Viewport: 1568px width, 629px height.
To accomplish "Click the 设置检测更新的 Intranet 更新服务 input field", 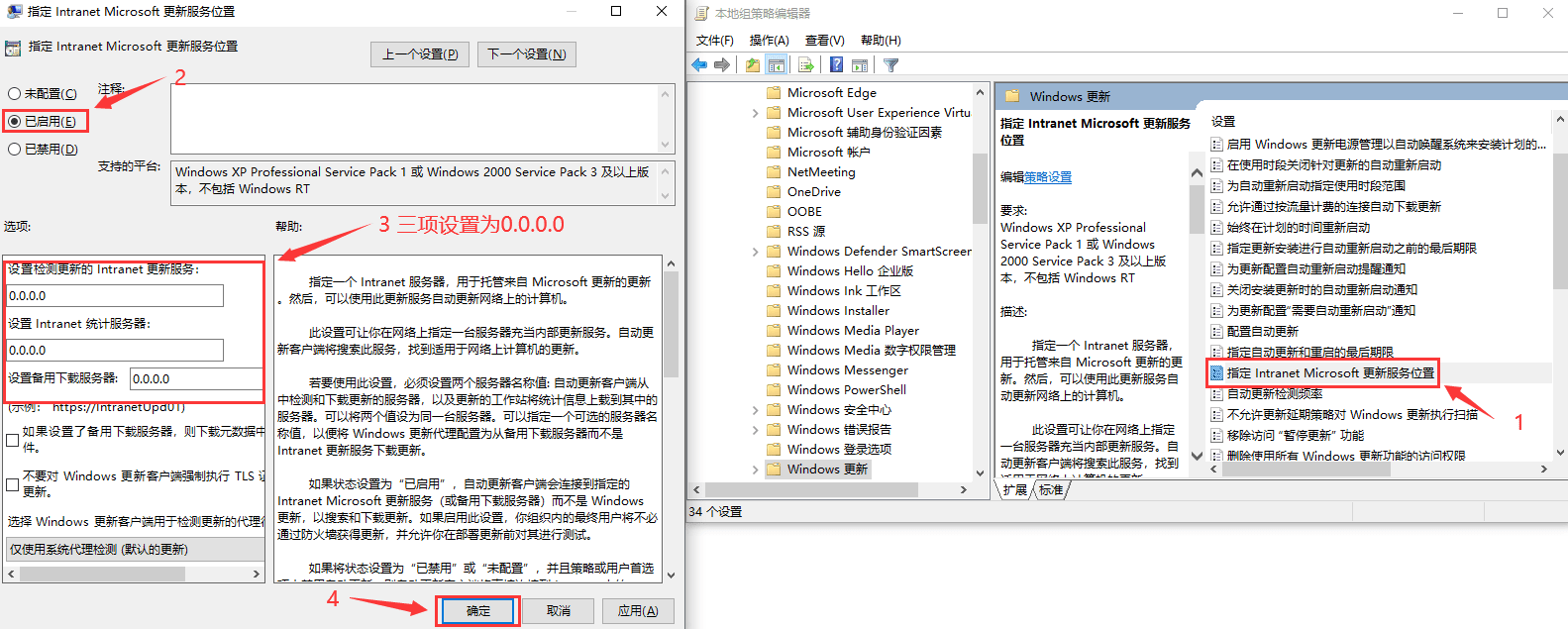I will pos(115,296).
